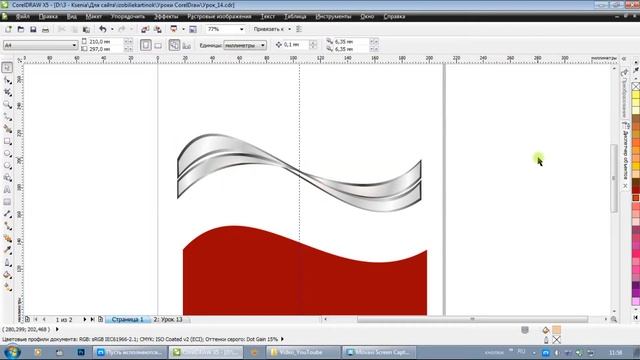Select the Connector tool
The height and width of the screenshot is (360, 640).
pyautogui.click(x=7, y=226)
